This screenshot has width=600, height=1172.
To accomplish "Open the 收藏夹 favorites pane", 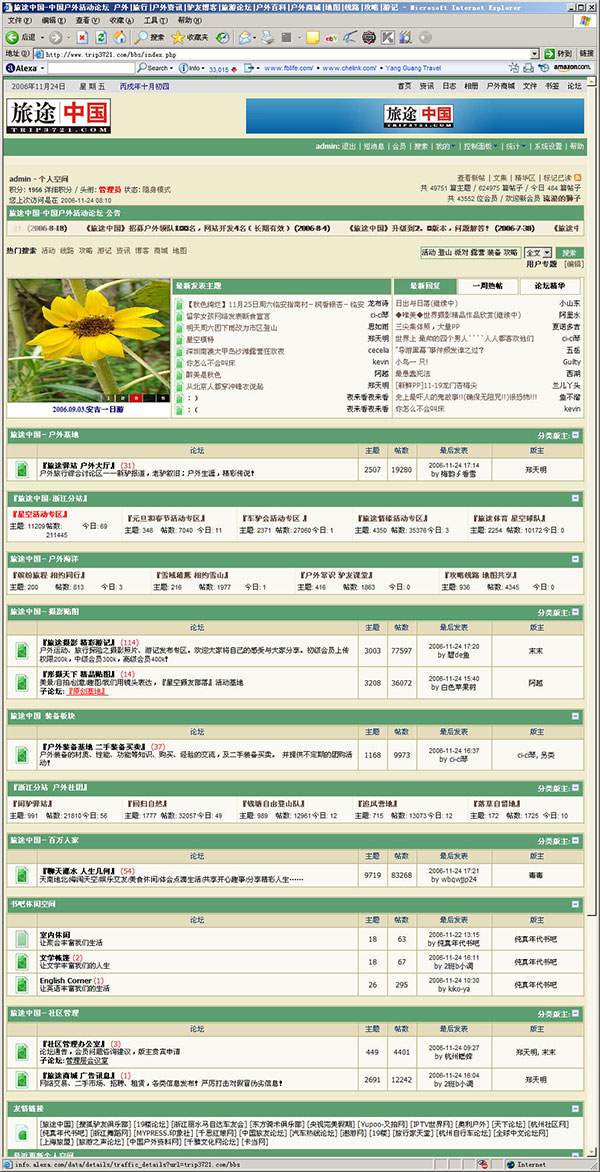I will click(x=190, y=37).
